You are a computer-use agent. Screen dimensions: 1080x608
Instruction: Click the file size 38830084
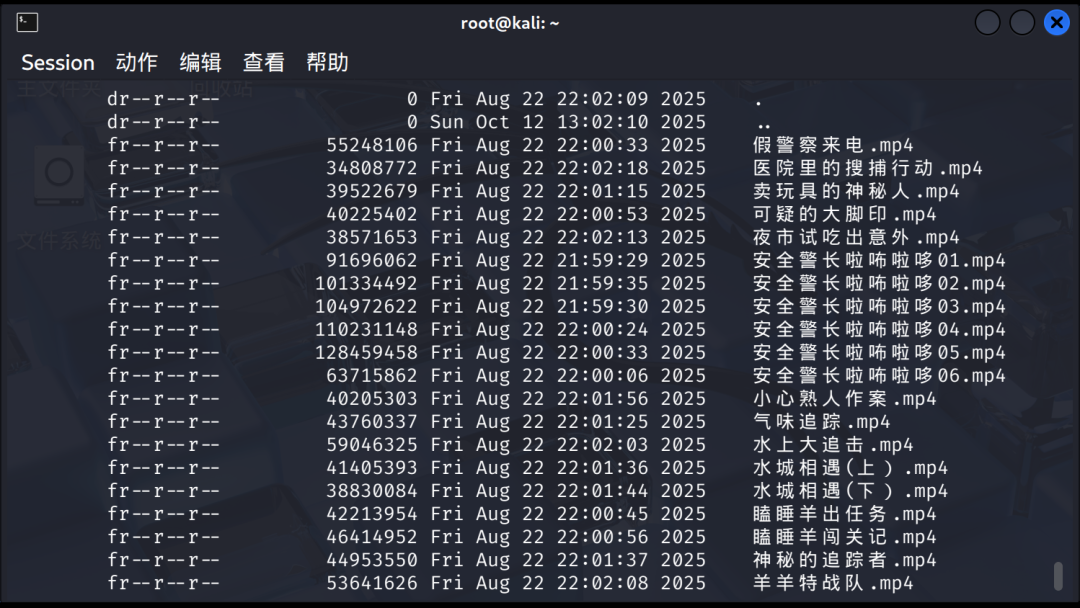coord(372,492)
